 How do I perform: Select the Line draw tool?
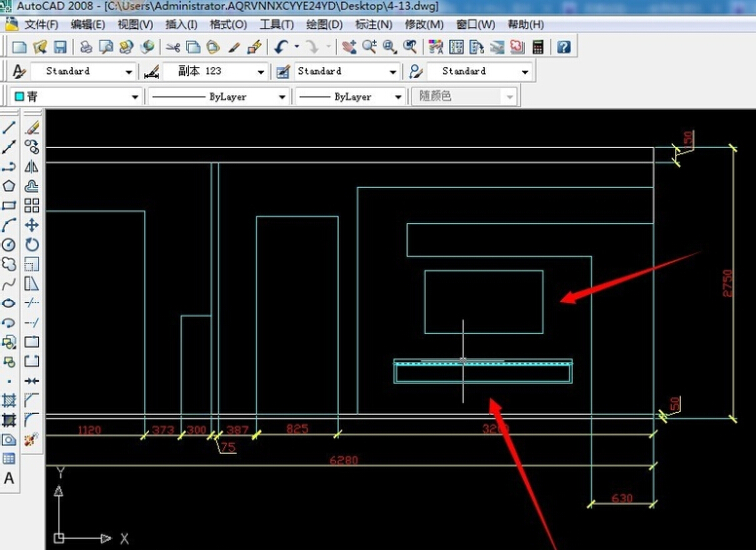point(9,128)
